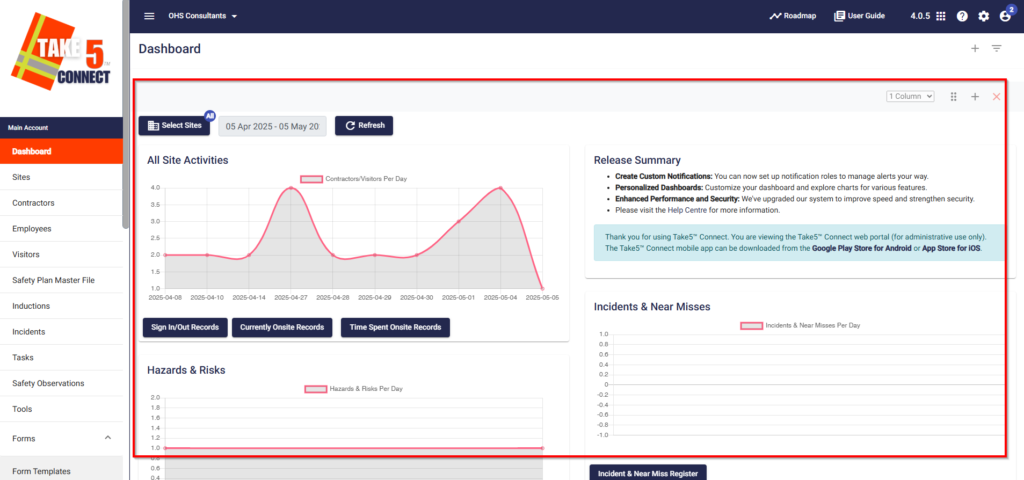Open Time Spent Onsite Records
The width and height of the screenshot is (1024, 480).
[395, 327]
